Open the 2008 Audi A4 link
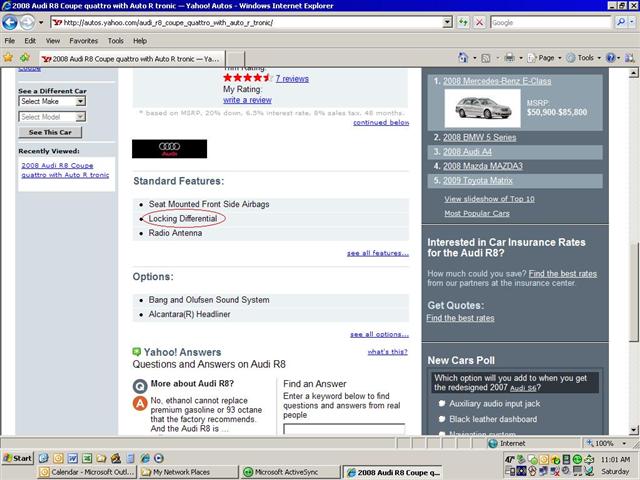This screenshot has width=640, height=480. tap(467, 151)
